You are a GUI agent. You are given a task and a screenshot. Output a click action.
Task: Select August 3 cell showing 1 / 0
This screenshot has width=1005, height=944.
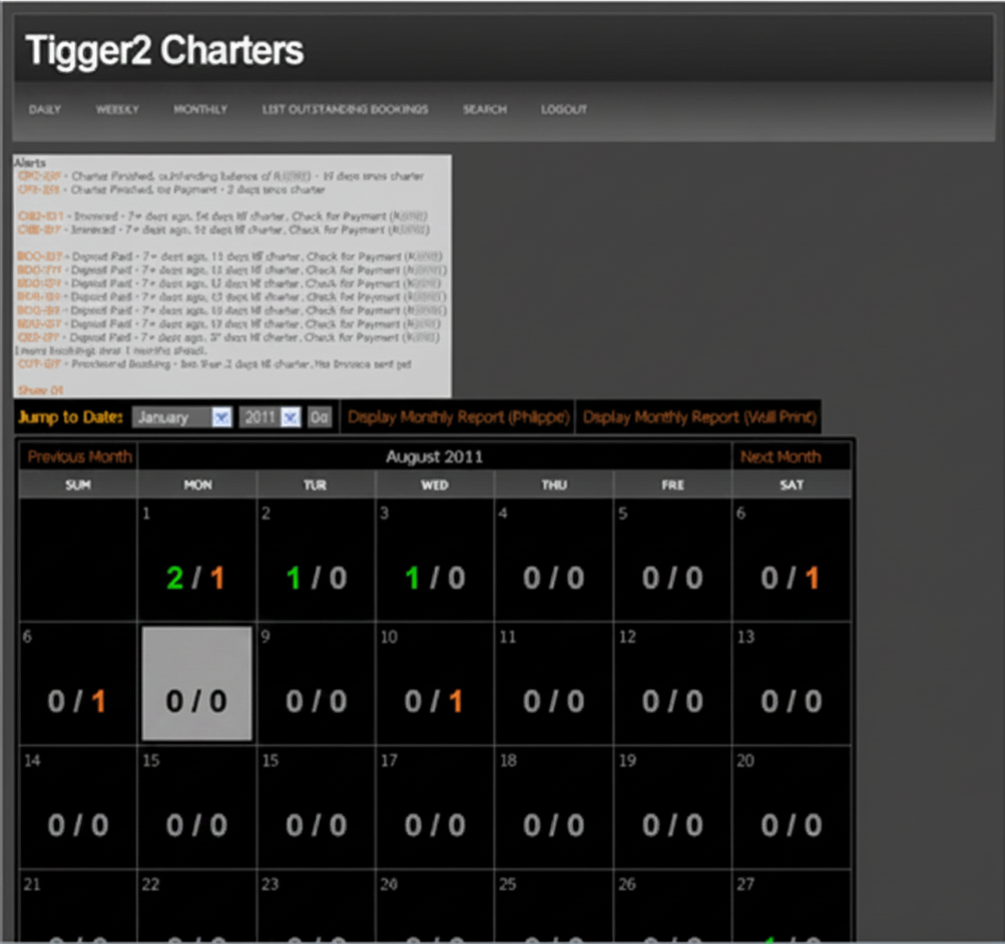[x=435, y=560]
